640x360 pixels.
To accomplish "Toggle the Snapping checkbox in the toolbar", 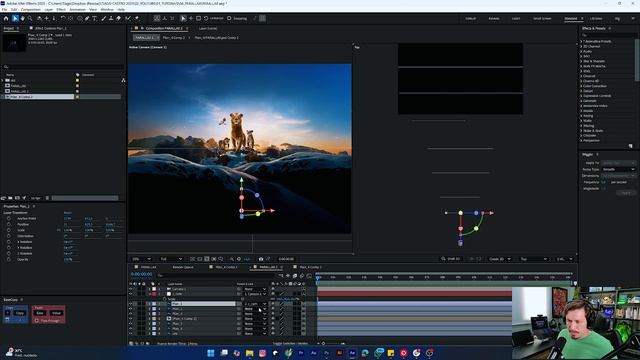I will pos(229,18).
